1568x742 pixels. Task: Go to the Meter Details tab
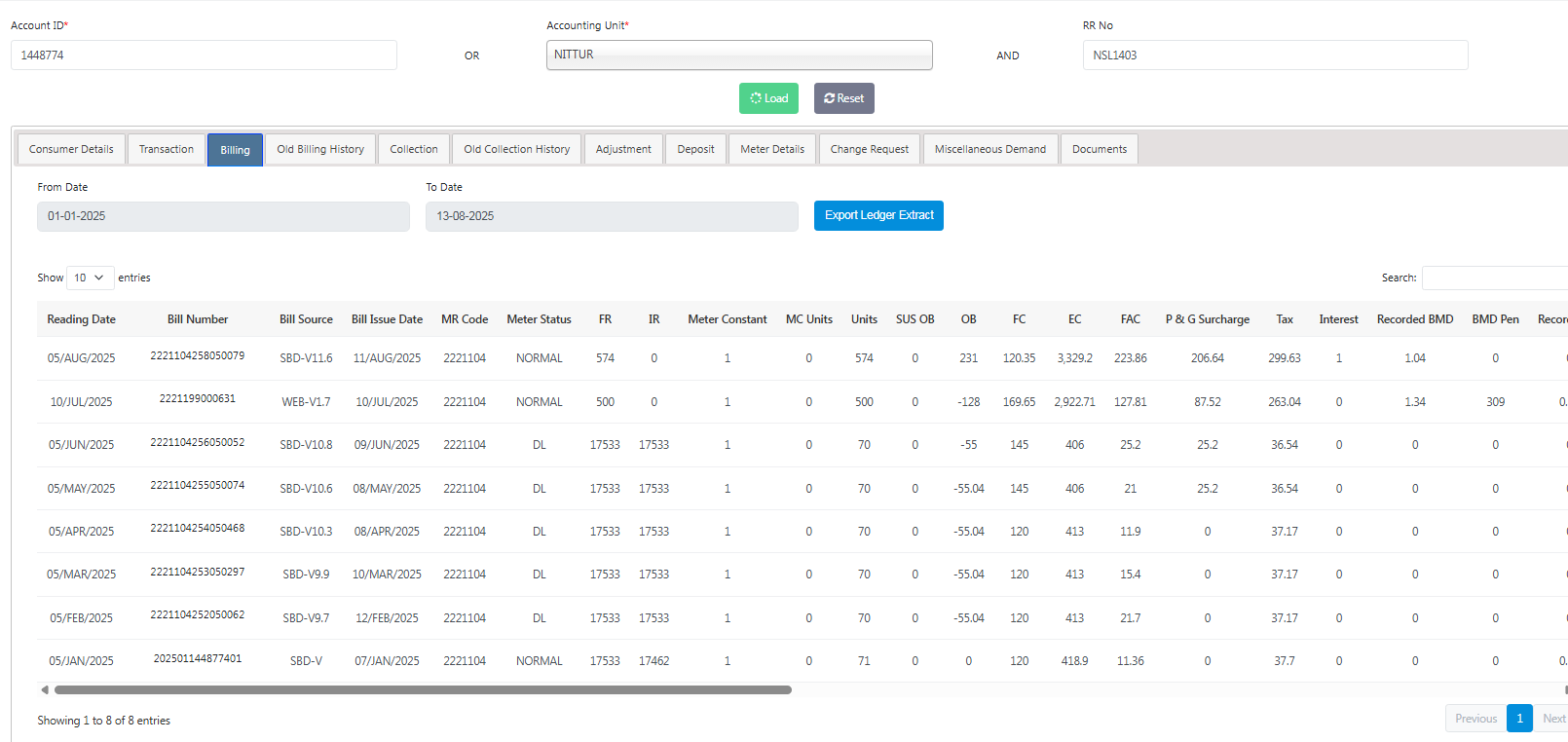[772, 149]
